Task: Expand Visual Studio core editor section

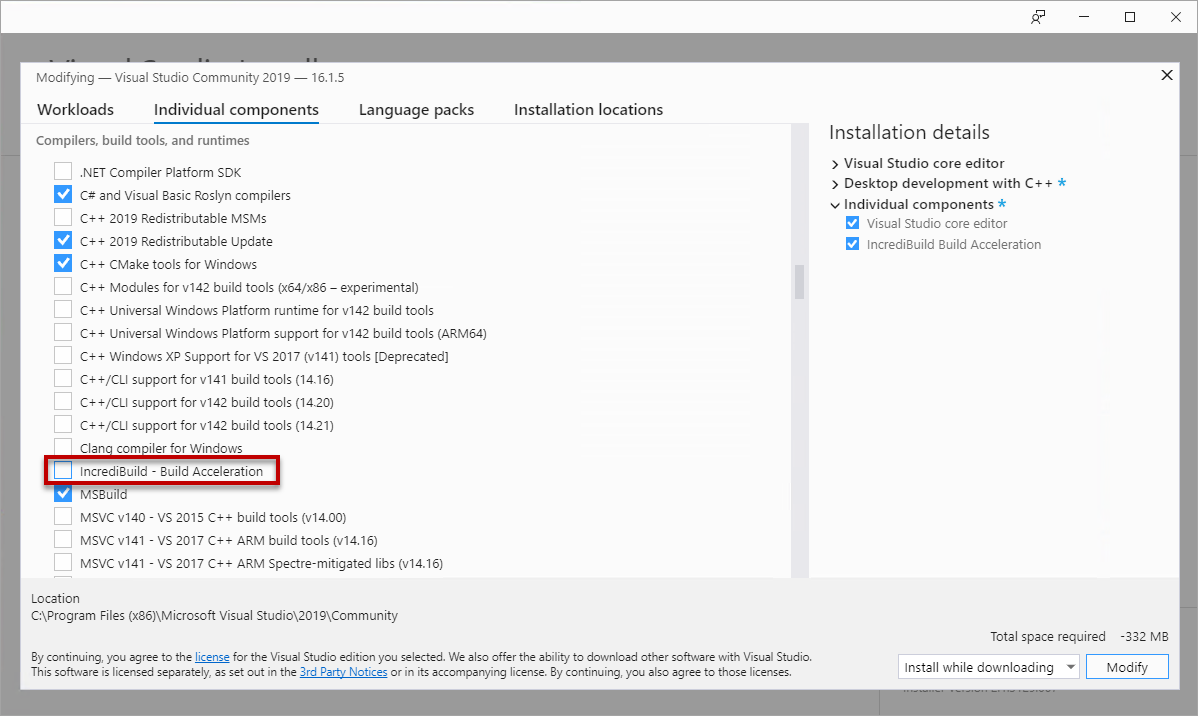Action: (x=835, y=163)
